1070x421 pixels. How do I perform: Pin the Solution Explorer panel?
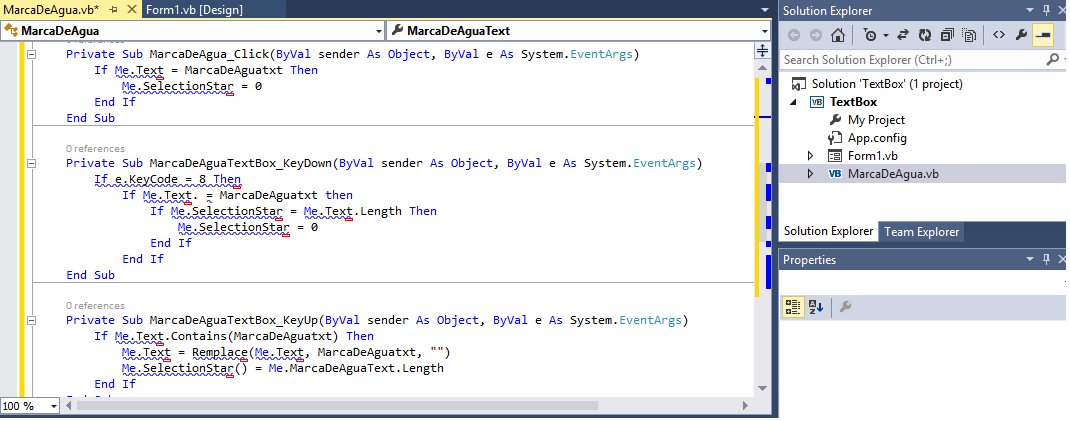click(x=1047, y=10)
